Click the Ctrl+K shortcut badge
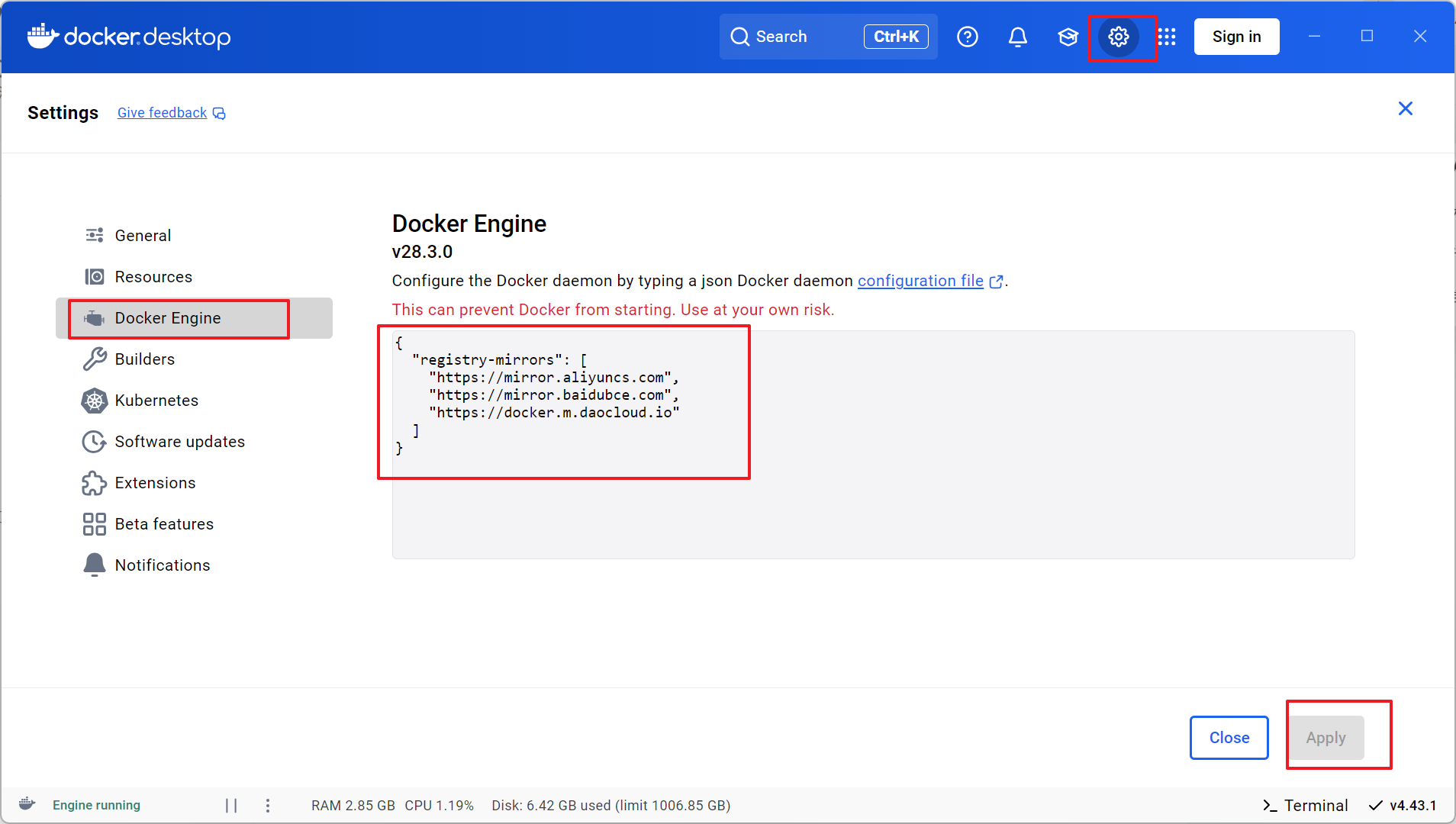This screenshot has height=824, width=1456. click(x=896, y=37)
